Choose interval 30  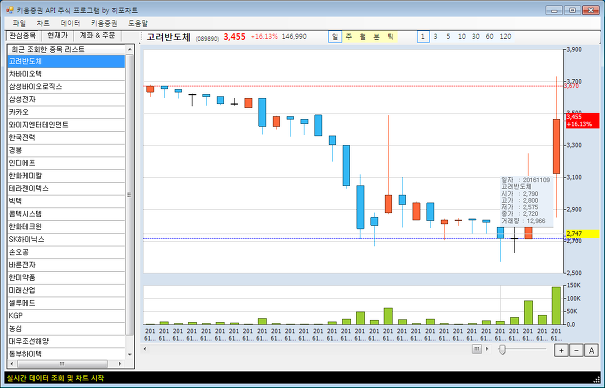475,37
